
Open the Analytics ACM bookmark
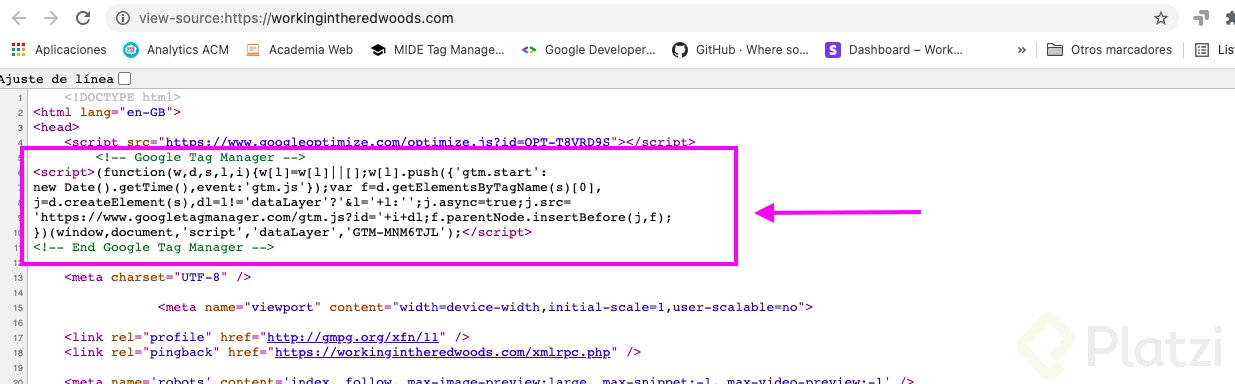[176, 49]
